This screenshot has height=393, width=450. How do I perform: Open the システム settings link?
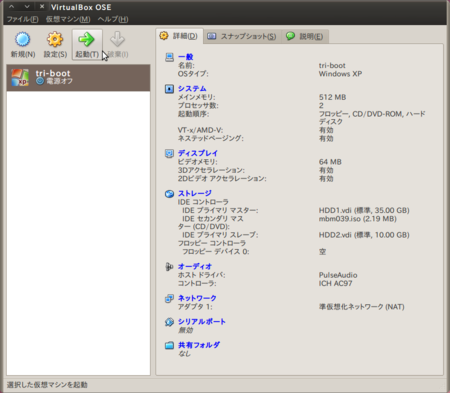(x=192, y=89)
